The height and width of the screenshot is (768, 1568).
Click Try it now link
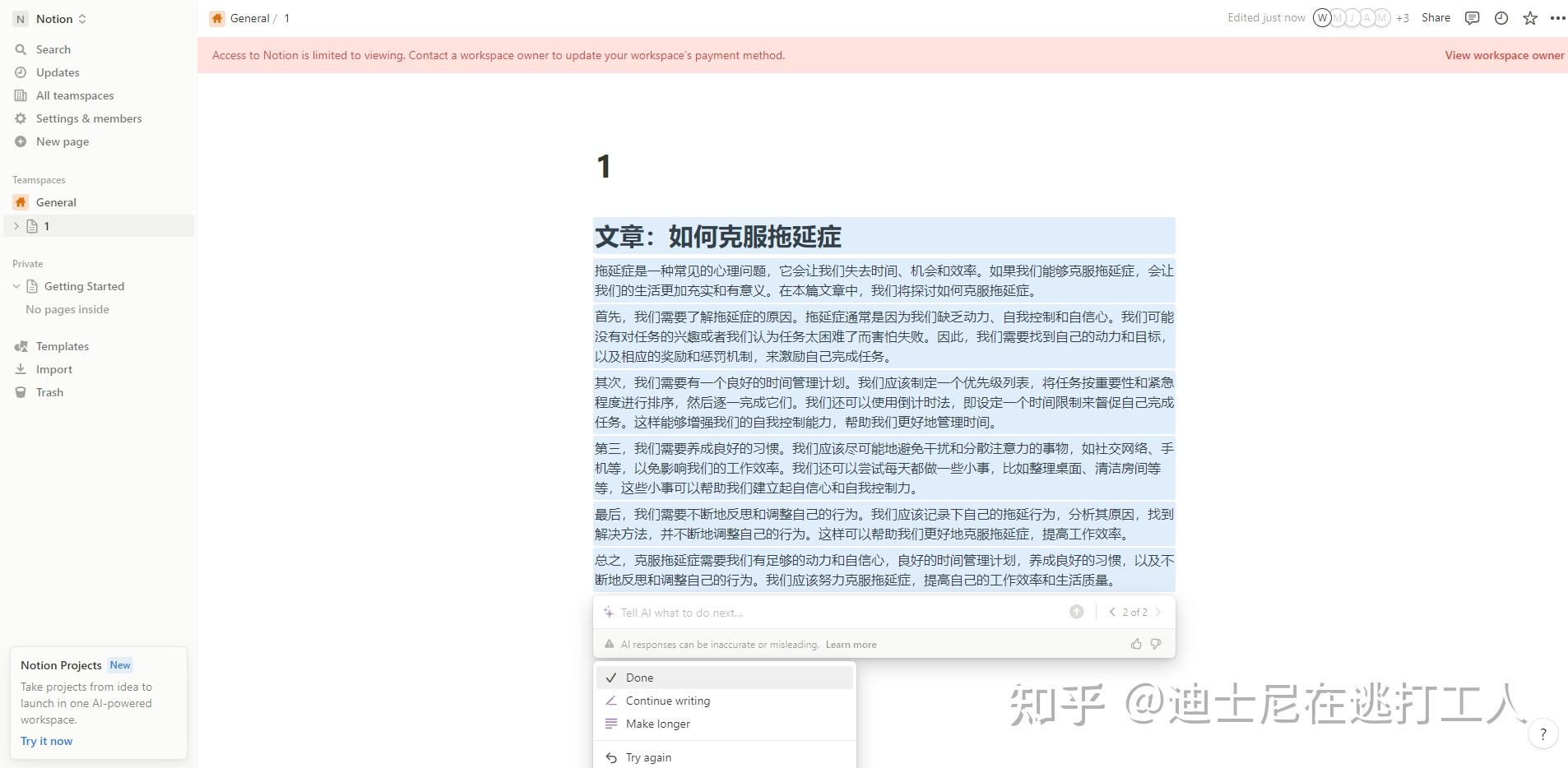pos(46,741)
